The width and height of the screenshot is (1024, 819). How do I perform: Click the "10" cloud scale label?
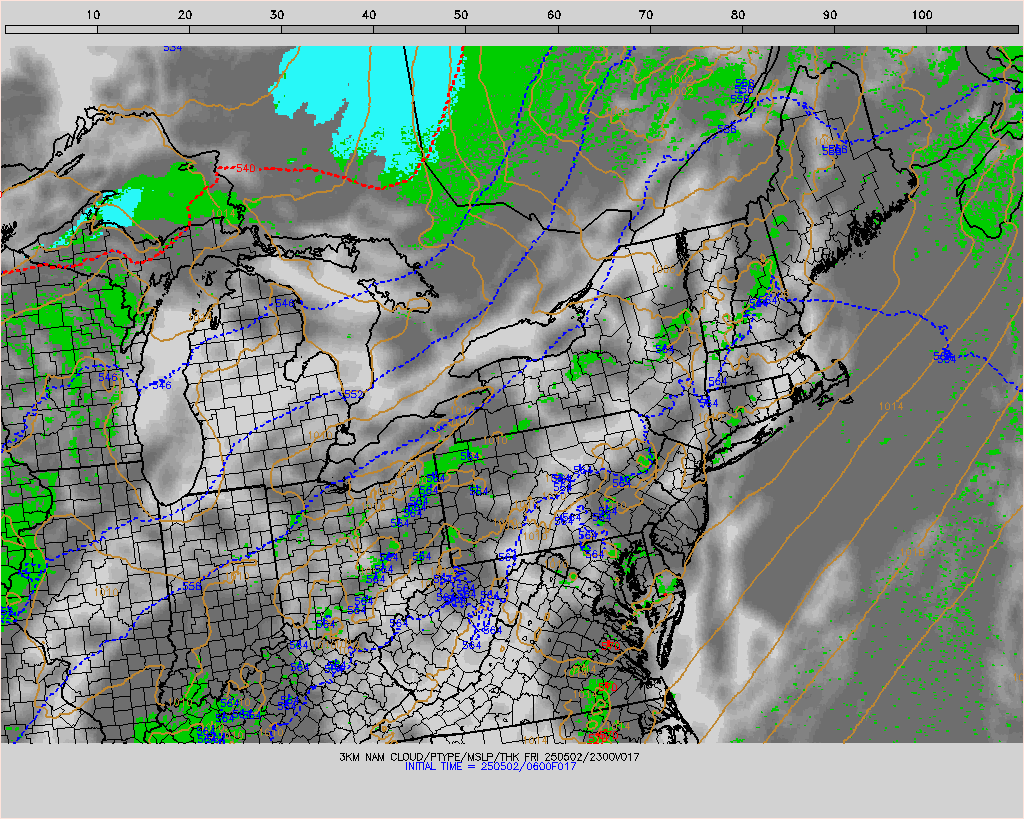93,14
